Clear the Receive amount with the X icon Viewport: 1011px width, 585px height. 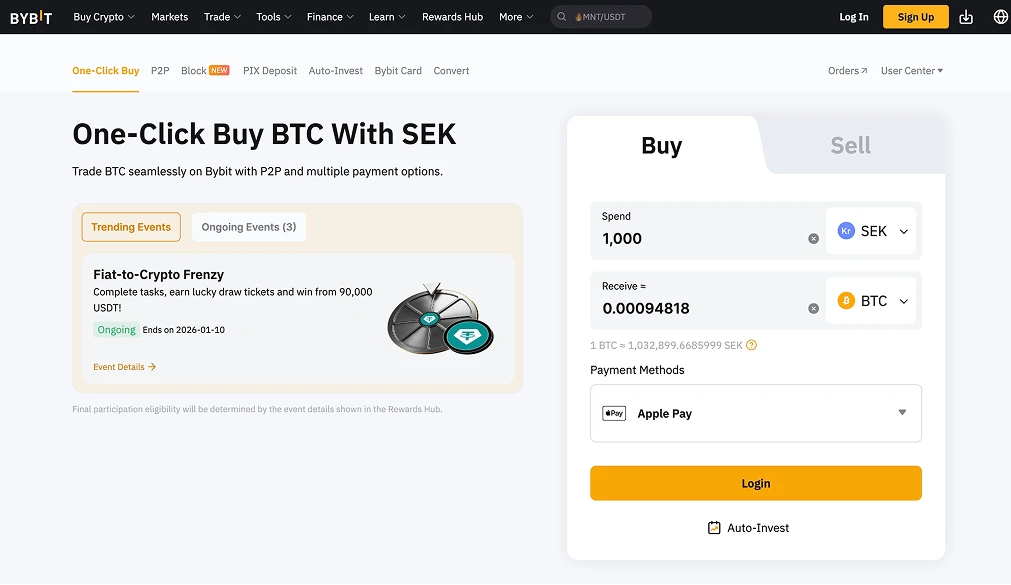pos(813,308)
